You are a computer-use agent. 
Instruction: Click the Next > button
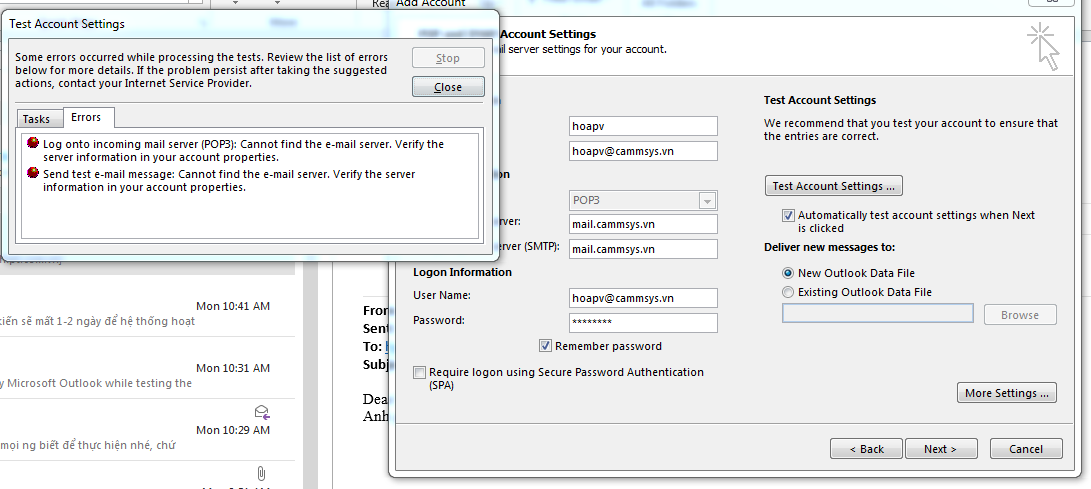pos(941,449)
